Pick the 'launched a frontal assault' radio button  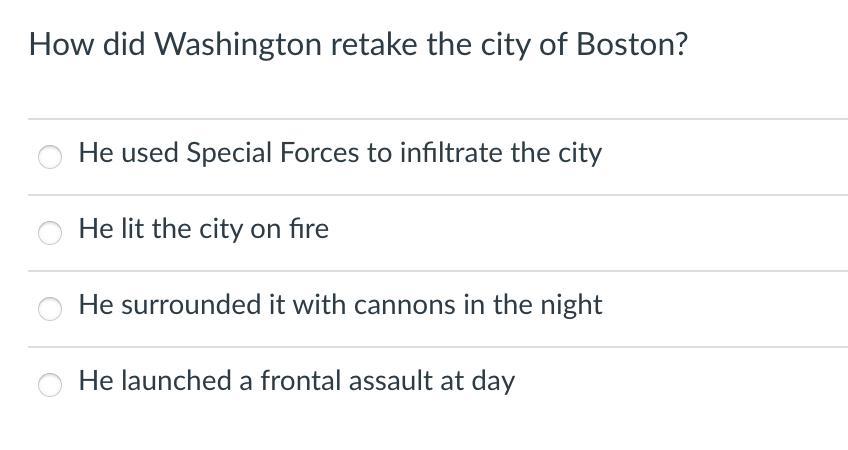click(x=50, y=385)
